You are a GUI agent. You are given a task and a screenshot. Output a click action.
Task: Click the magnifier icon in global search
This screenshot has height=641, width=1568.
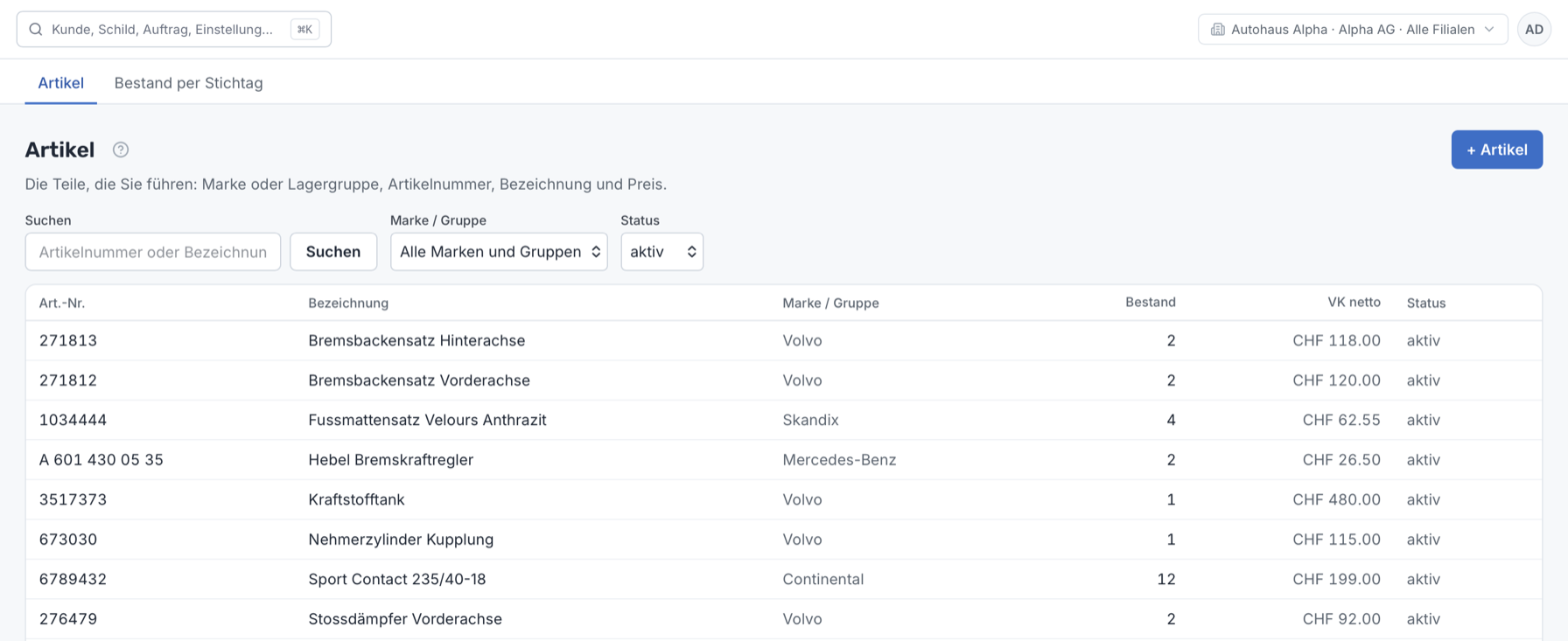[x=36, y=30]
